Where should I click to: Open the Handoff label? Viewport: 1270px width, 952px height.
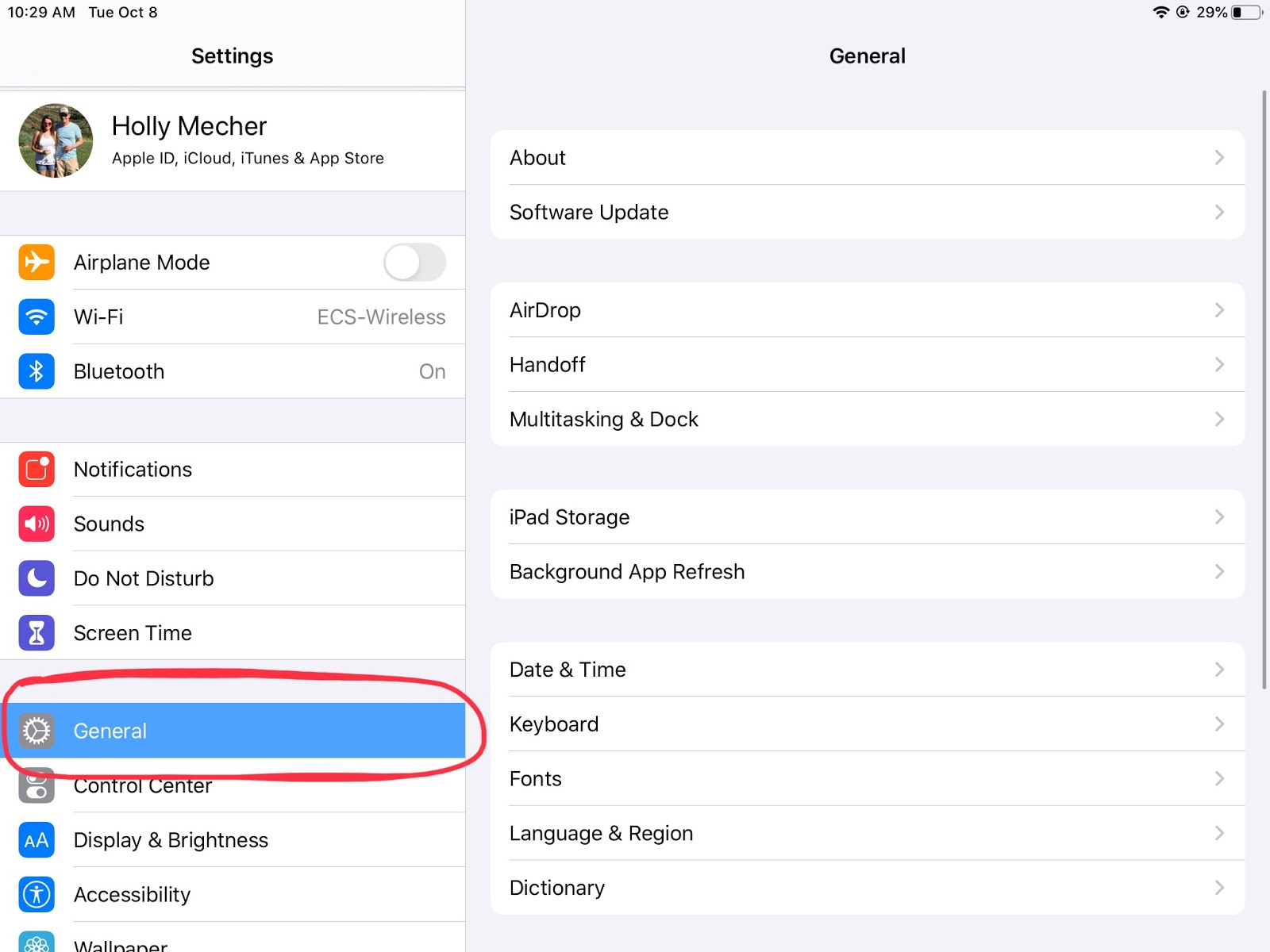547,365
